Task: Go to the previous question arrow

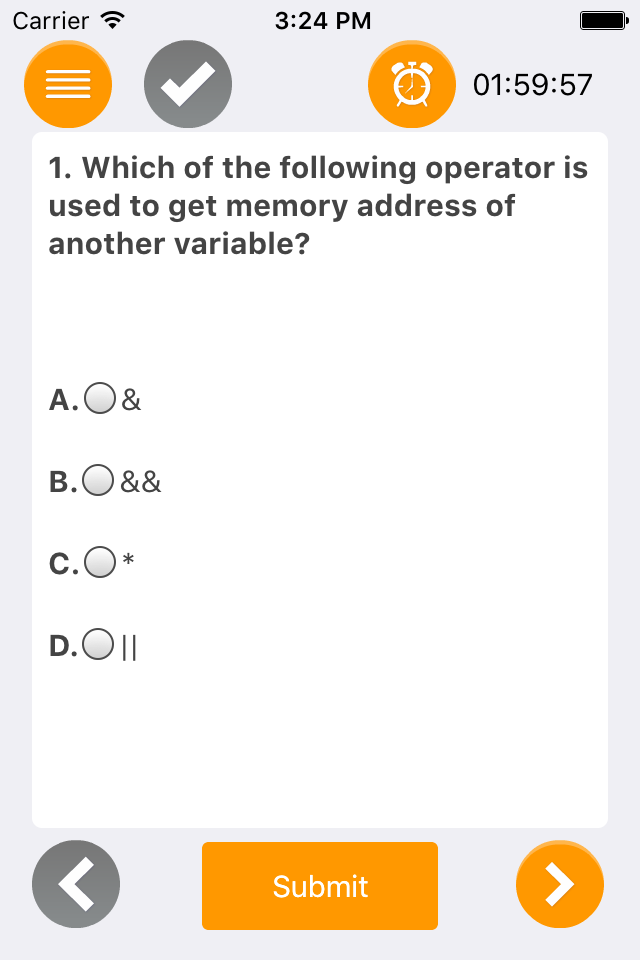Action: click(x=76, y=884)
